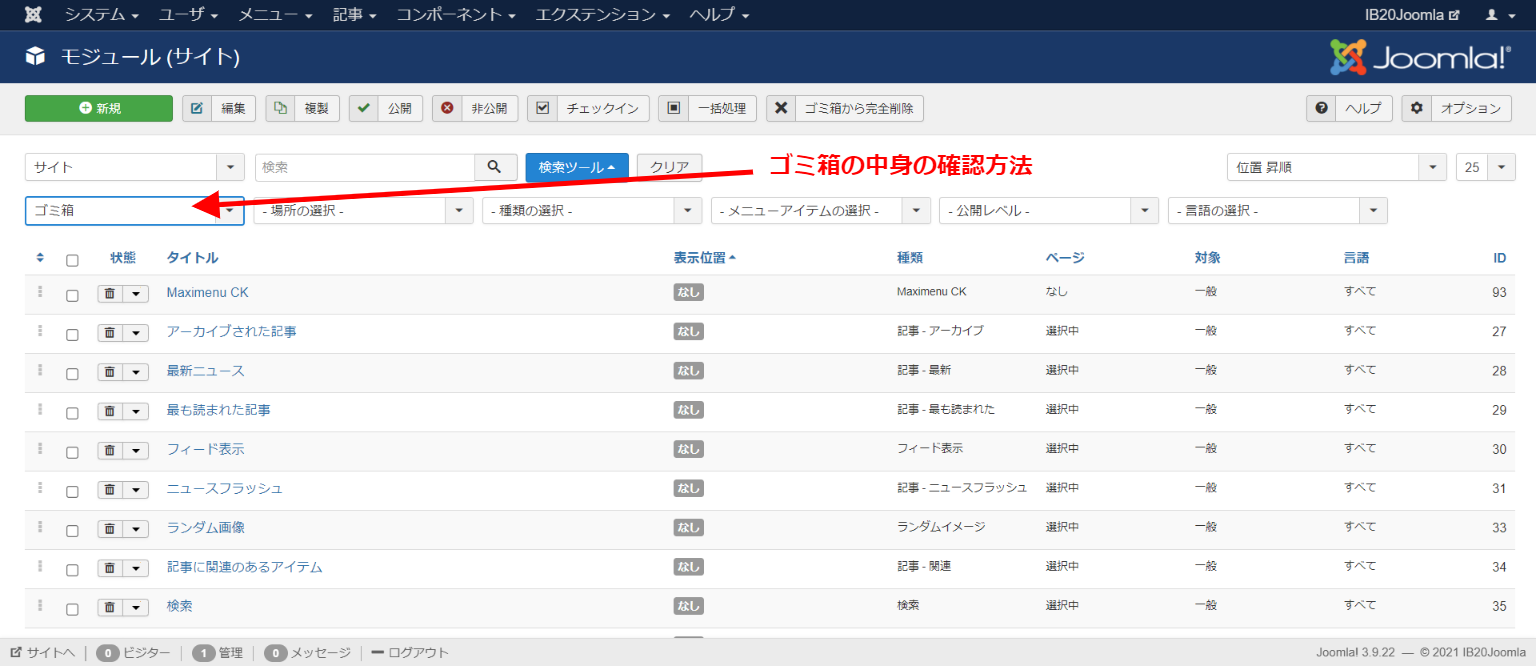
Task: Click the Joomla logo icon in top bar
Action: coord(34,15)
